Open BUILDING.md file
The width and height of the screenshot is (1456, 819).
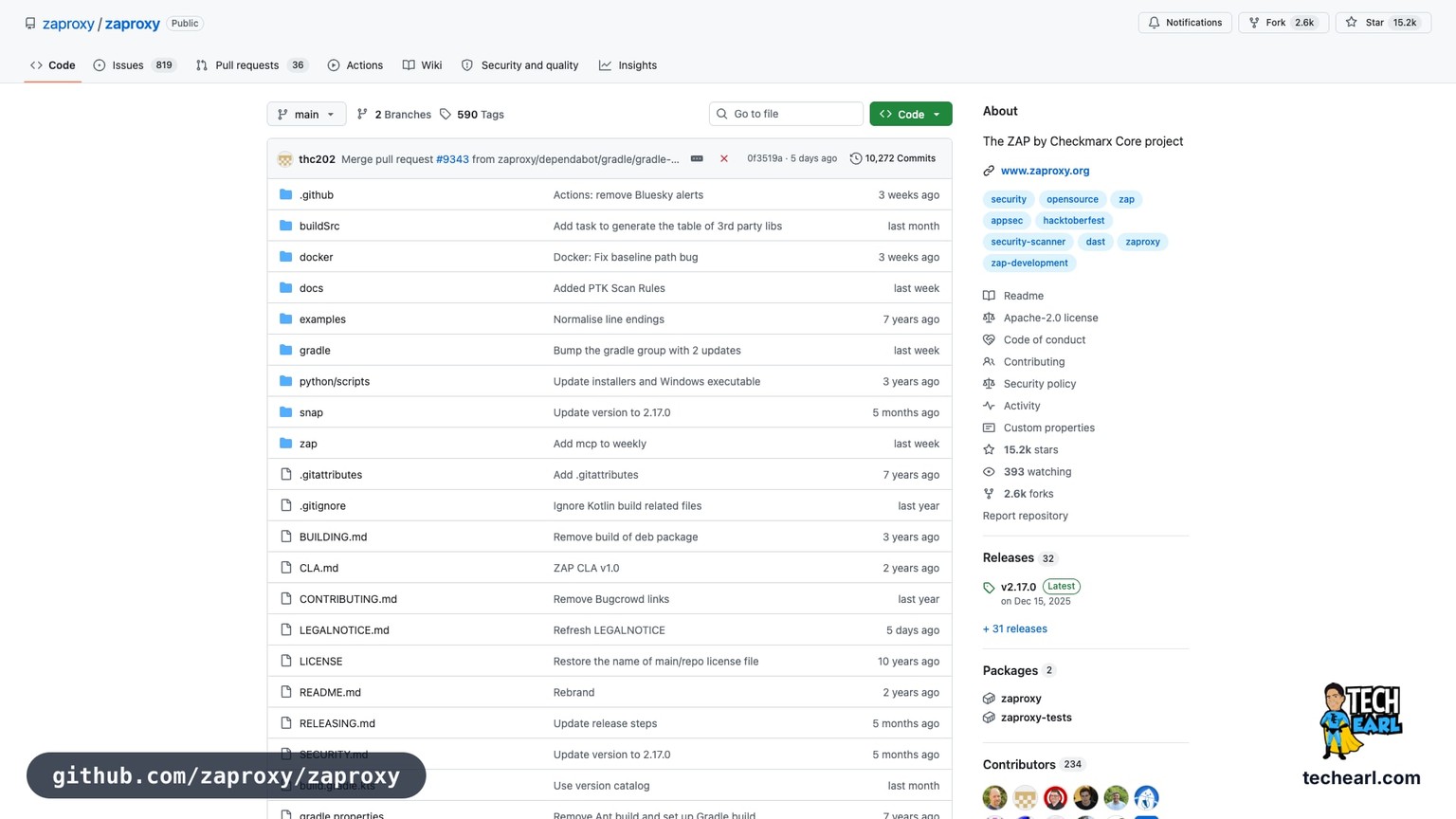[x=333, y=537]
